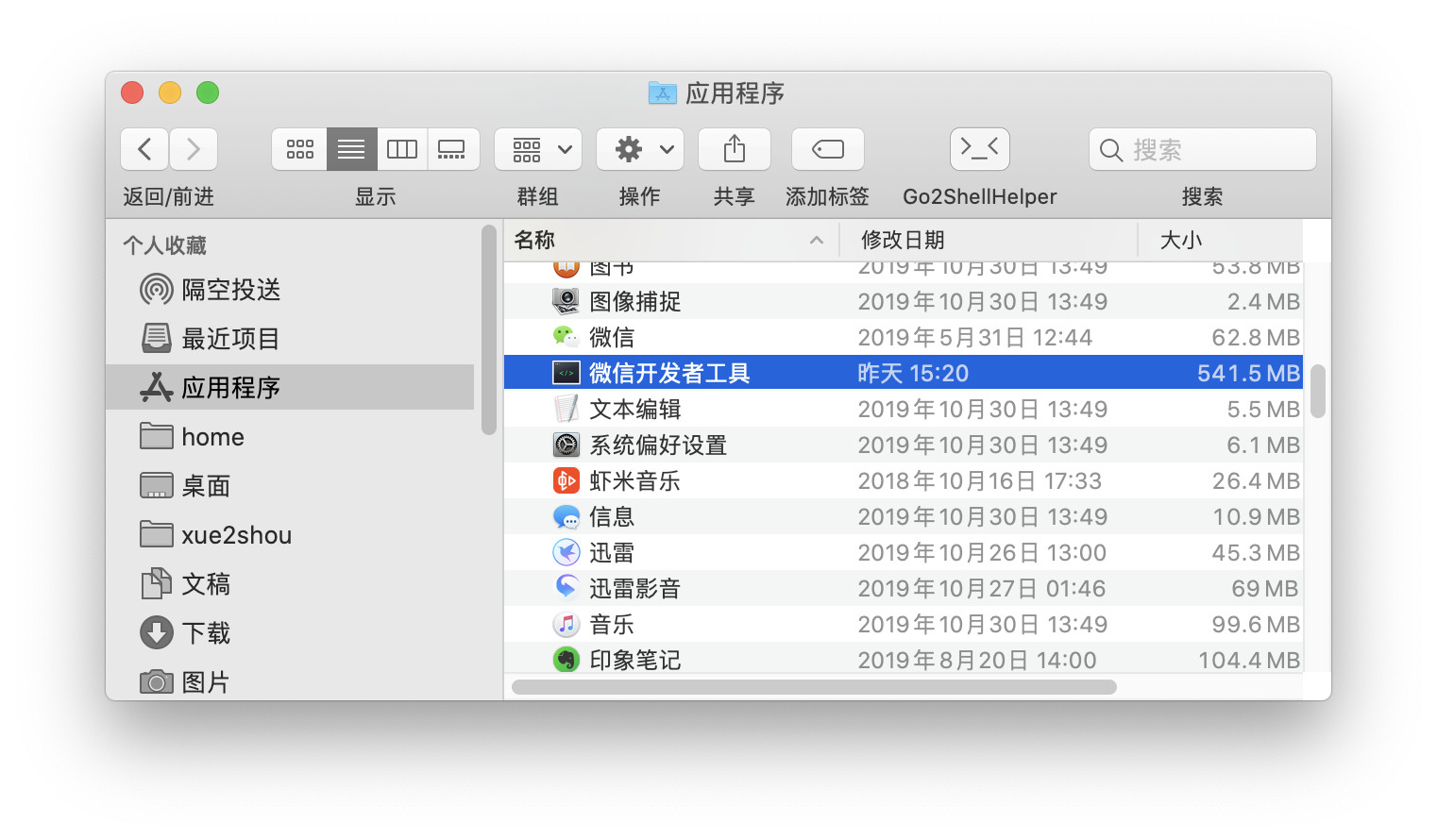
Task: Launch Go2ShellHelper terminal icon
Action: [980, 149]
